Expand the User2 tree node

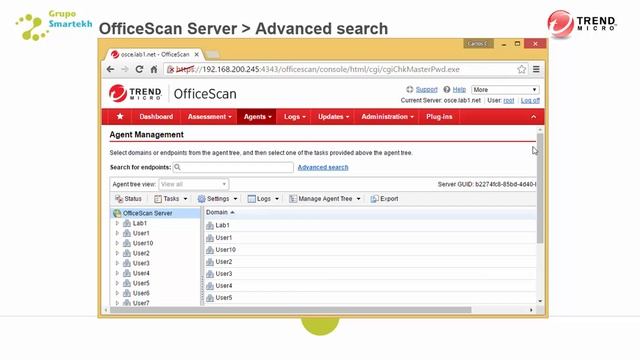click(117, 253)
